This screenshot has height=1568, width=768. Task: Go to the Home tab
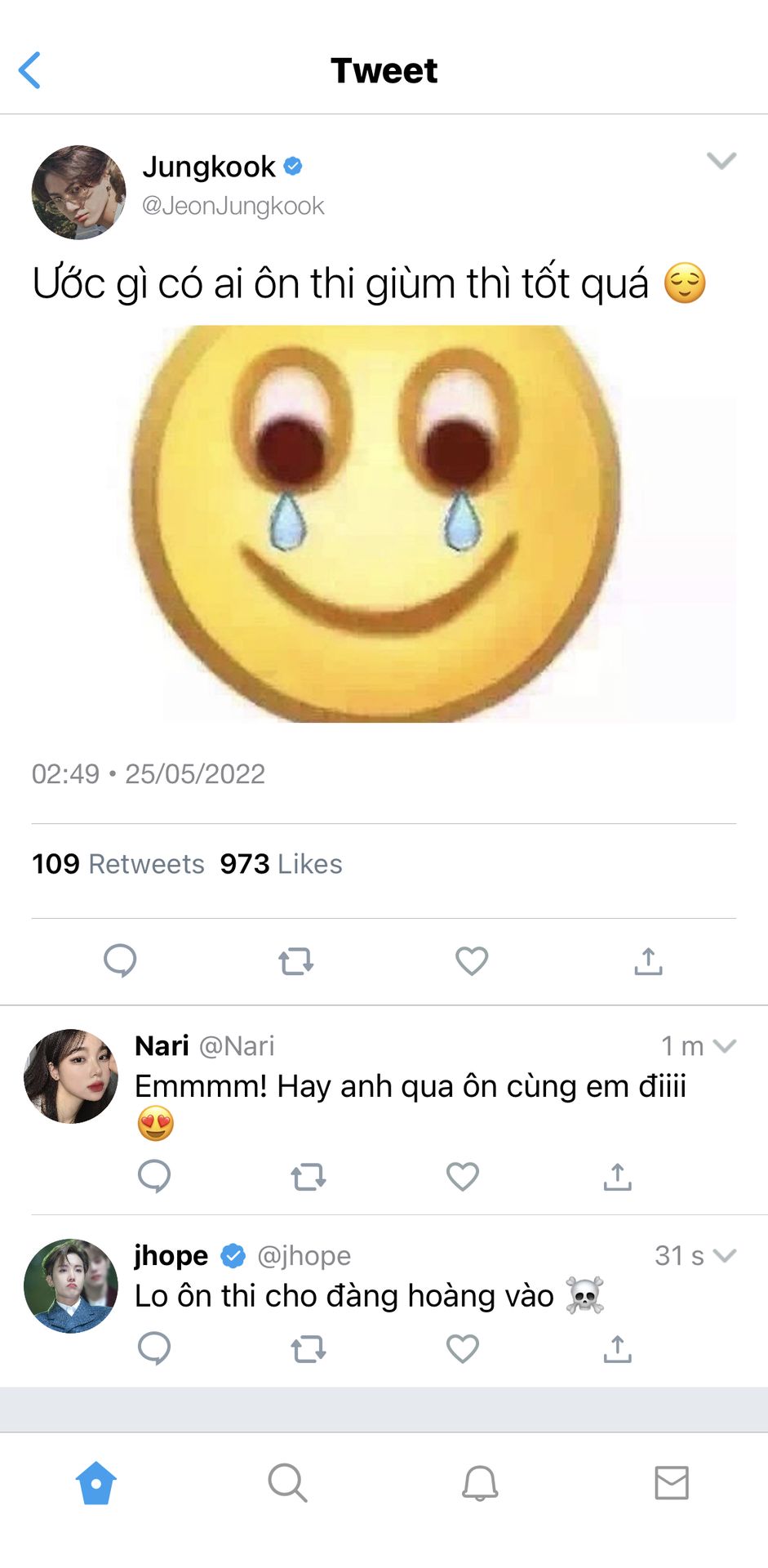pos(96,1483)
